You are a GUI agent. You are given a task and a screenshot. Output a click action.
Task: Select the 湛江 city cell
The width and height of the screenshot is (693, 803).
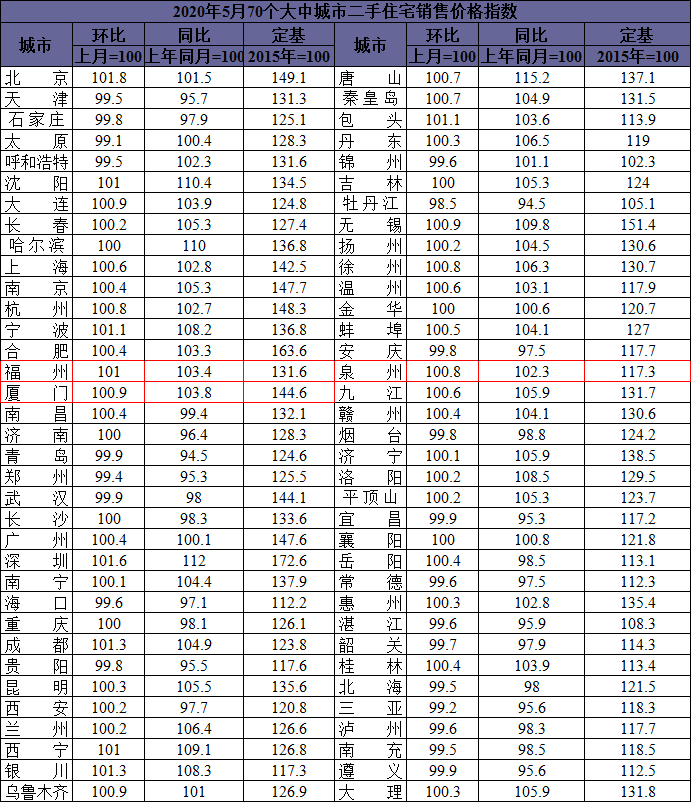(370, 624)
